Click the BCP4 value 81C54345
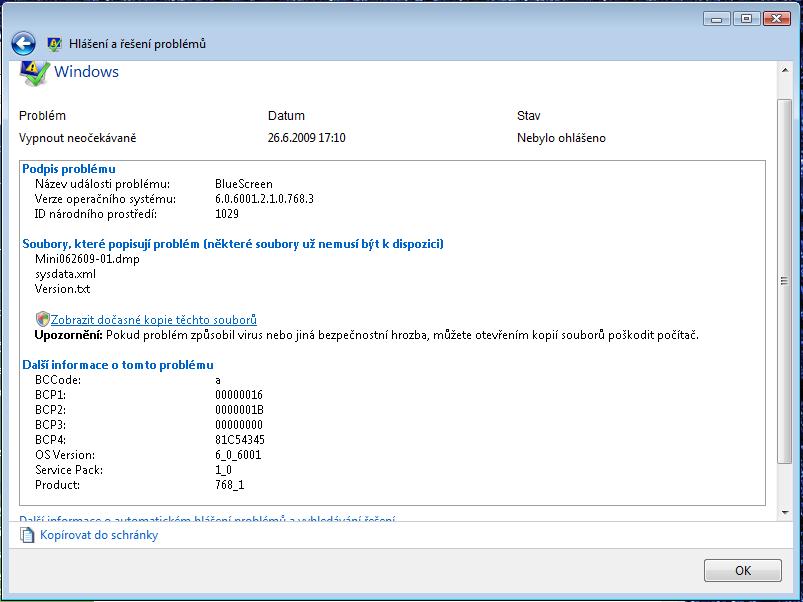This screenshot has width=803, height=602. pos(239,439)
